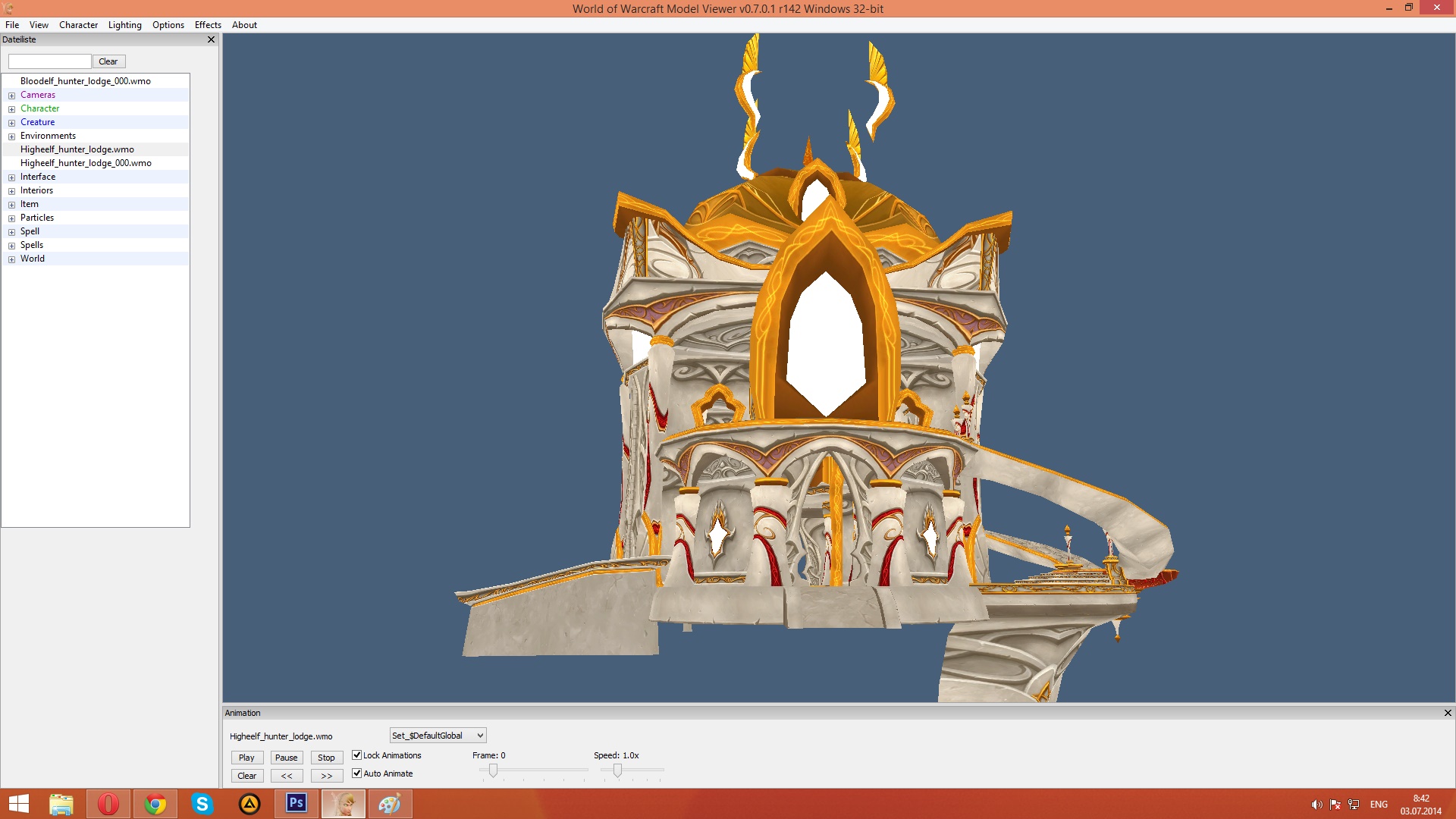This screenshot has height=819, width=1456.
Task: Open Skype from the taskbar
Action: point(202,804)
